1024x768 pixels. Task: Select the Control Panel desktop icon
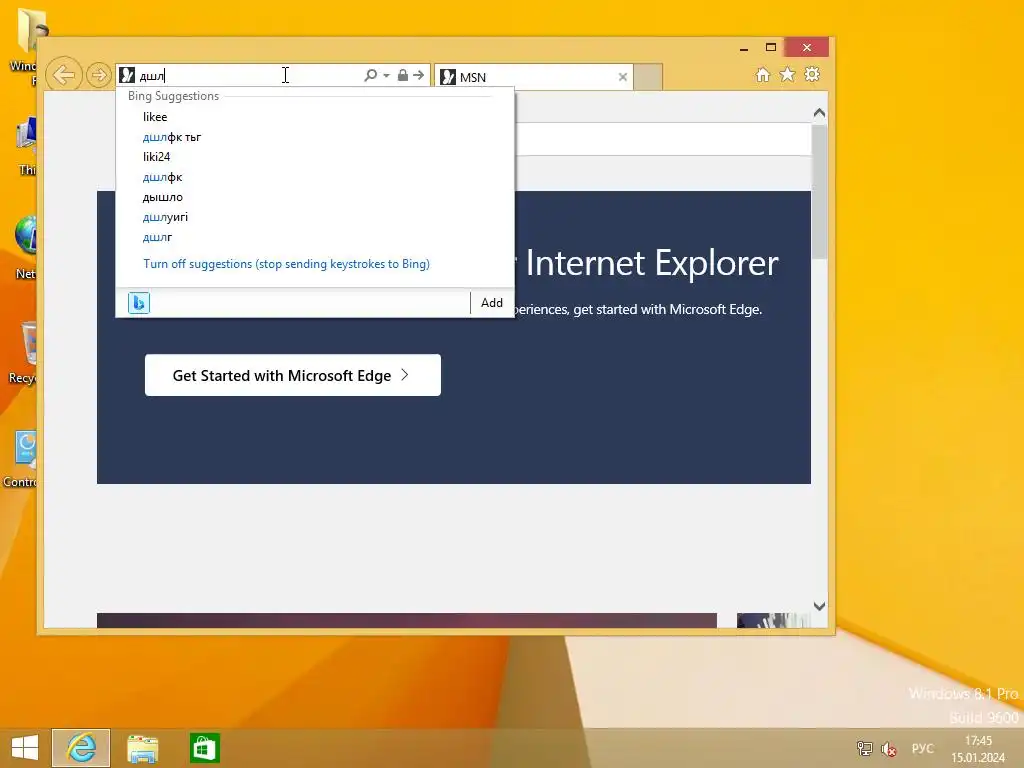click(21, 459)
